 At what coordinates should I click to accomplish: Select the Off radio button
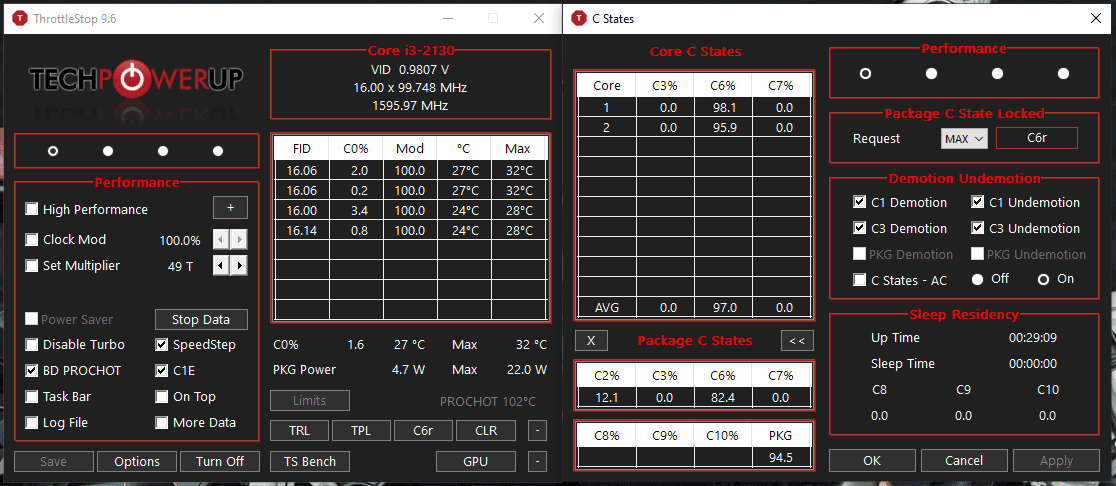coord(978,279)
